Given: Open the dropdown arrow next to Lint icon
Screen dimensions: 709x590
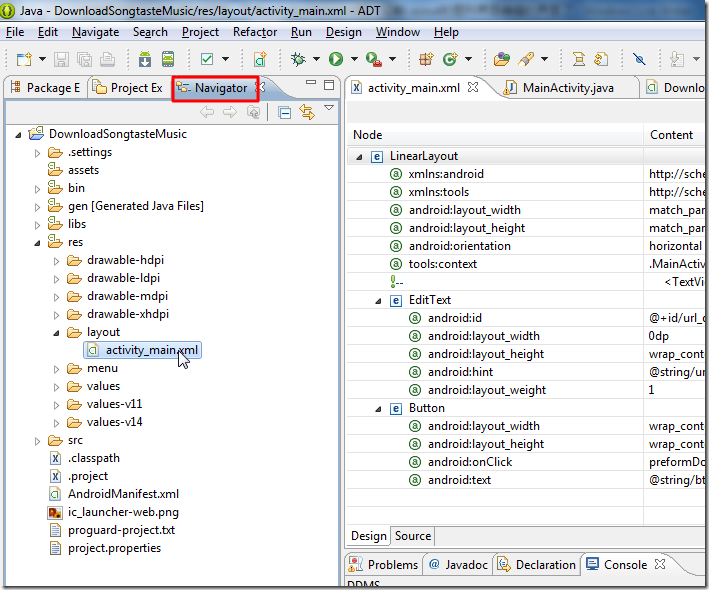Looking at the screenshot, I should point(225,59).
